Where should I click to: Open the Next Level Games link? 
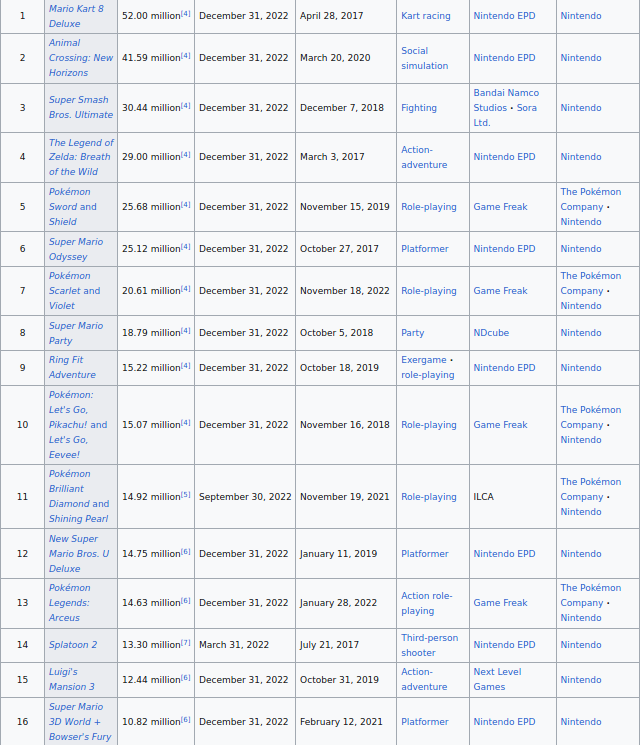pos(497,679)
